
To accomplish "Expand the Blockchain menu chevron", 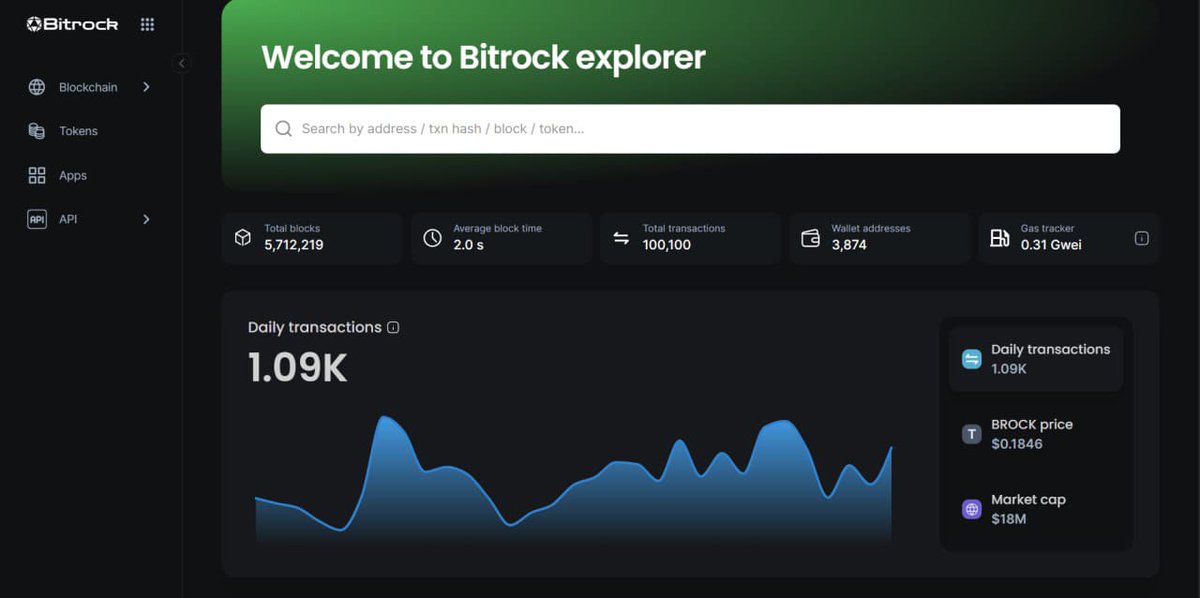I will coord(146,87).
